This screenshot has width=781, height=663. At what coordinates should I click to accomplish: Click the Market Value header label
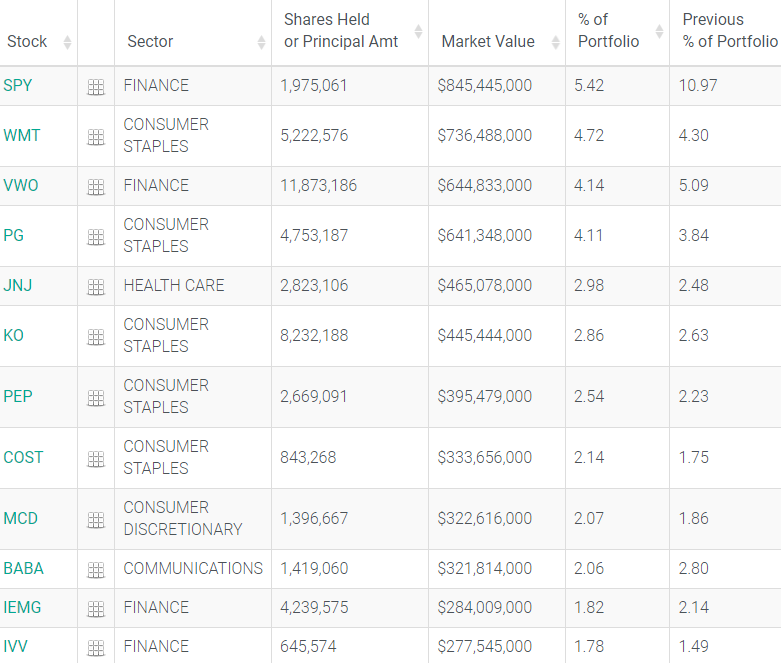[x=488, y=41]
